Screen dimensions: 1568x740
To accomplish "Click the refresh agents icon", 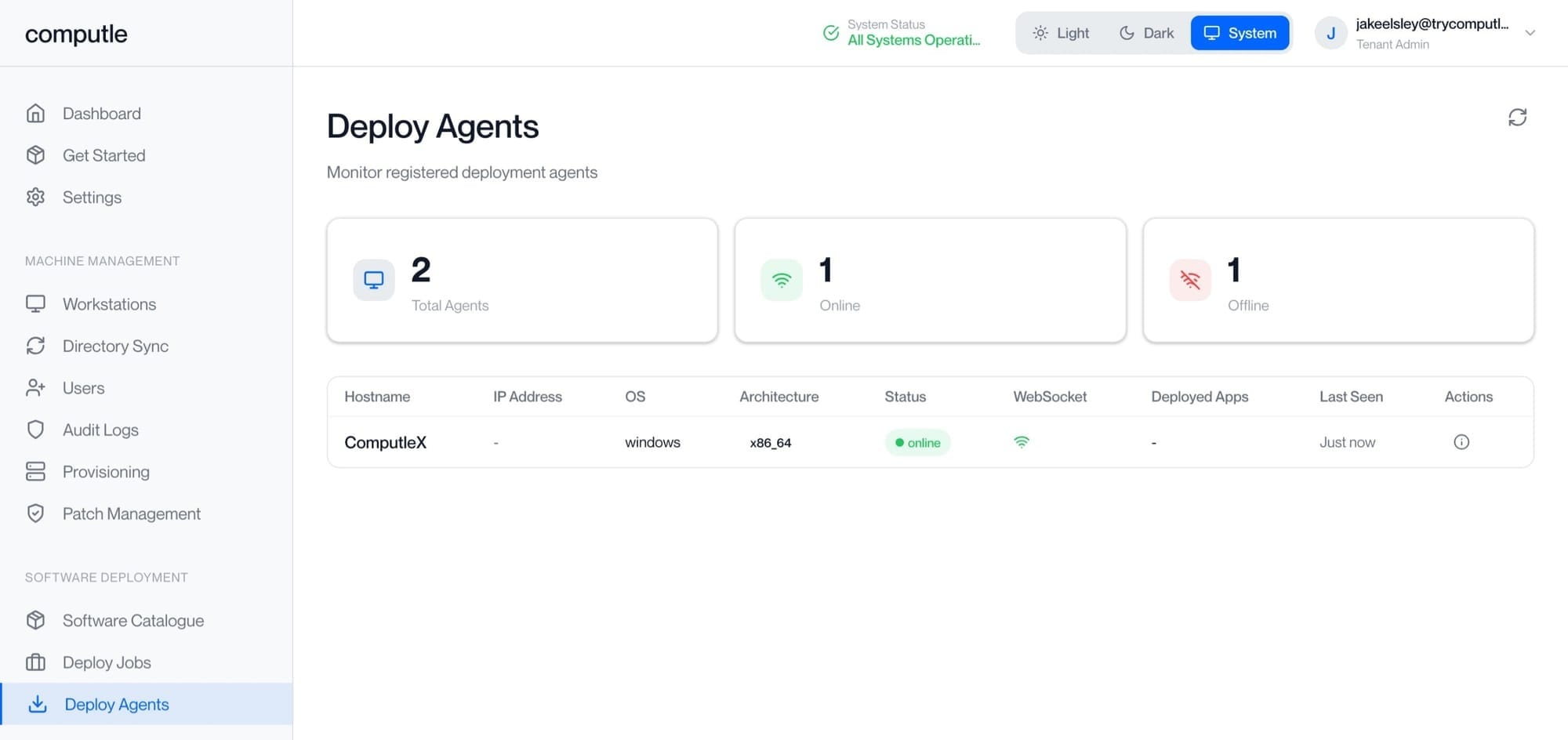I will (1517, 118).
